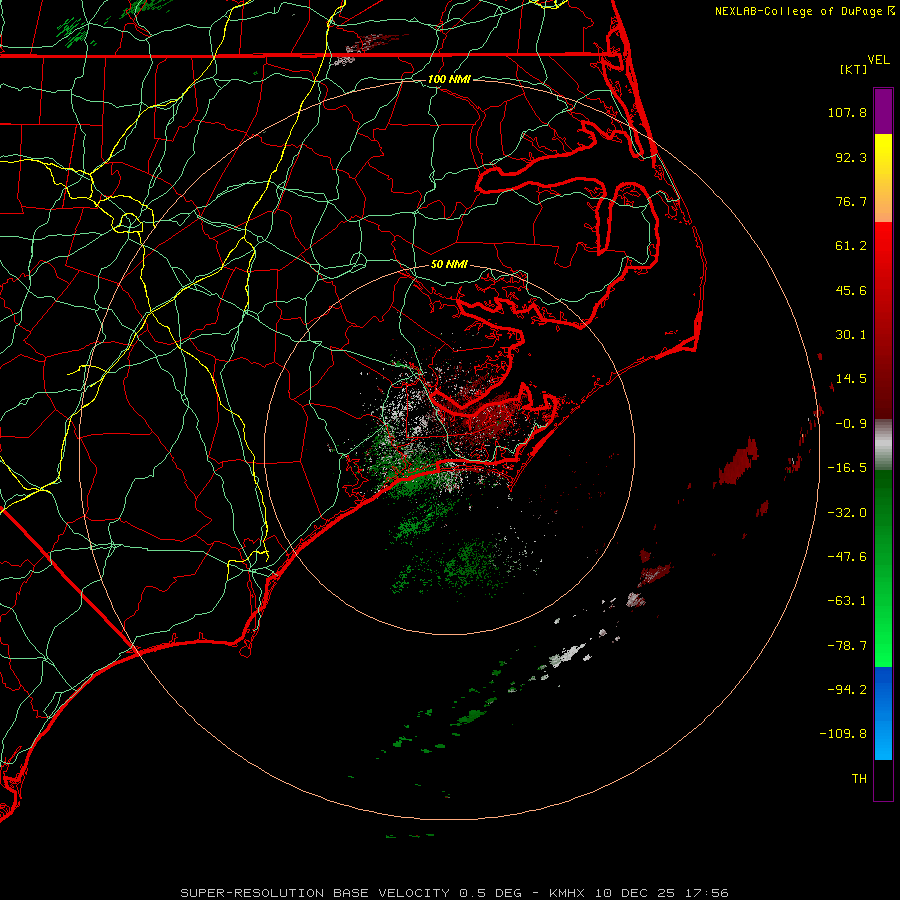This screenshot has height=900, width=900.
Task: Click the large red outbound echo offshore east
Action: (739, 461)
